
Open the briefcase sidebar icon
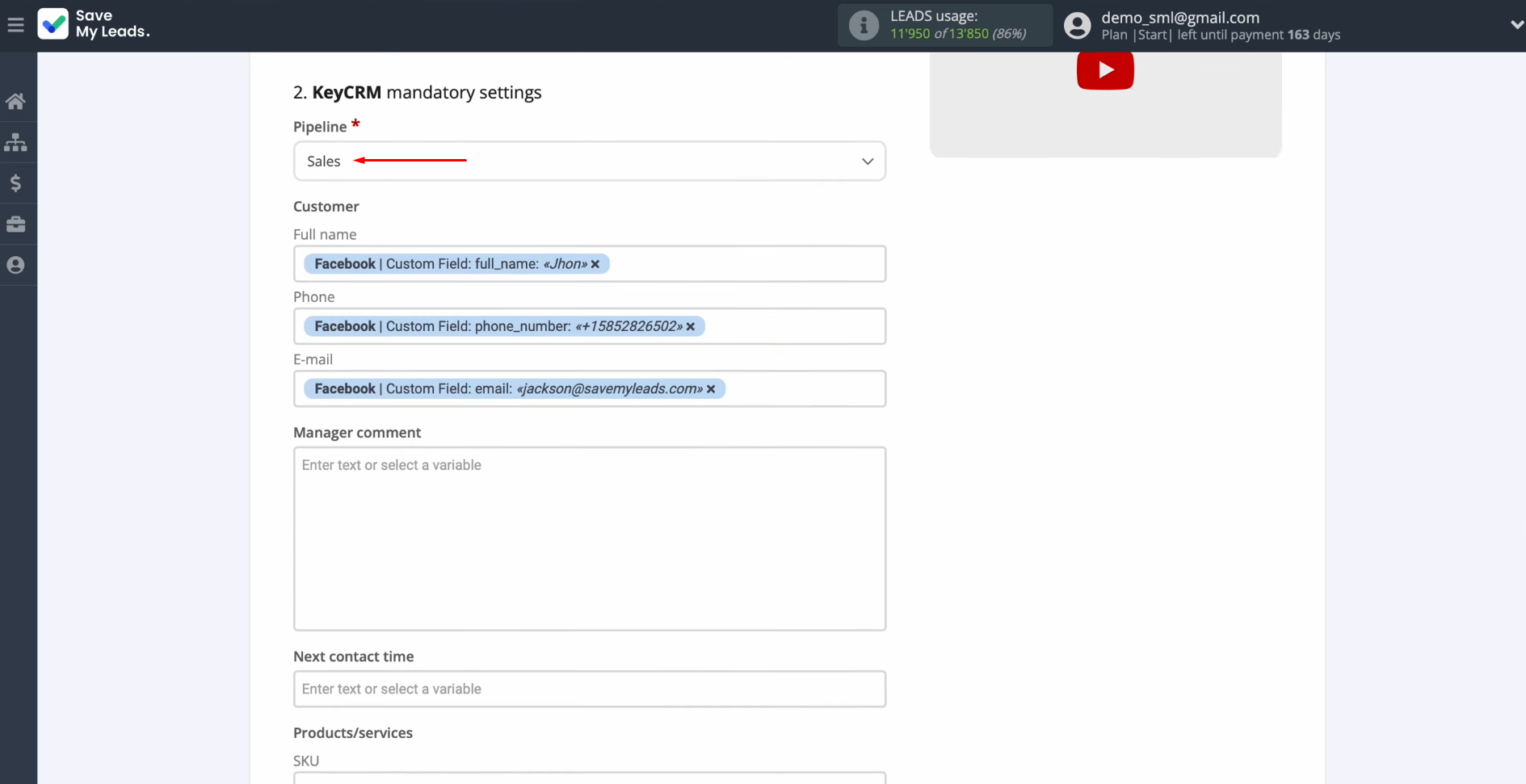(15, 224)
